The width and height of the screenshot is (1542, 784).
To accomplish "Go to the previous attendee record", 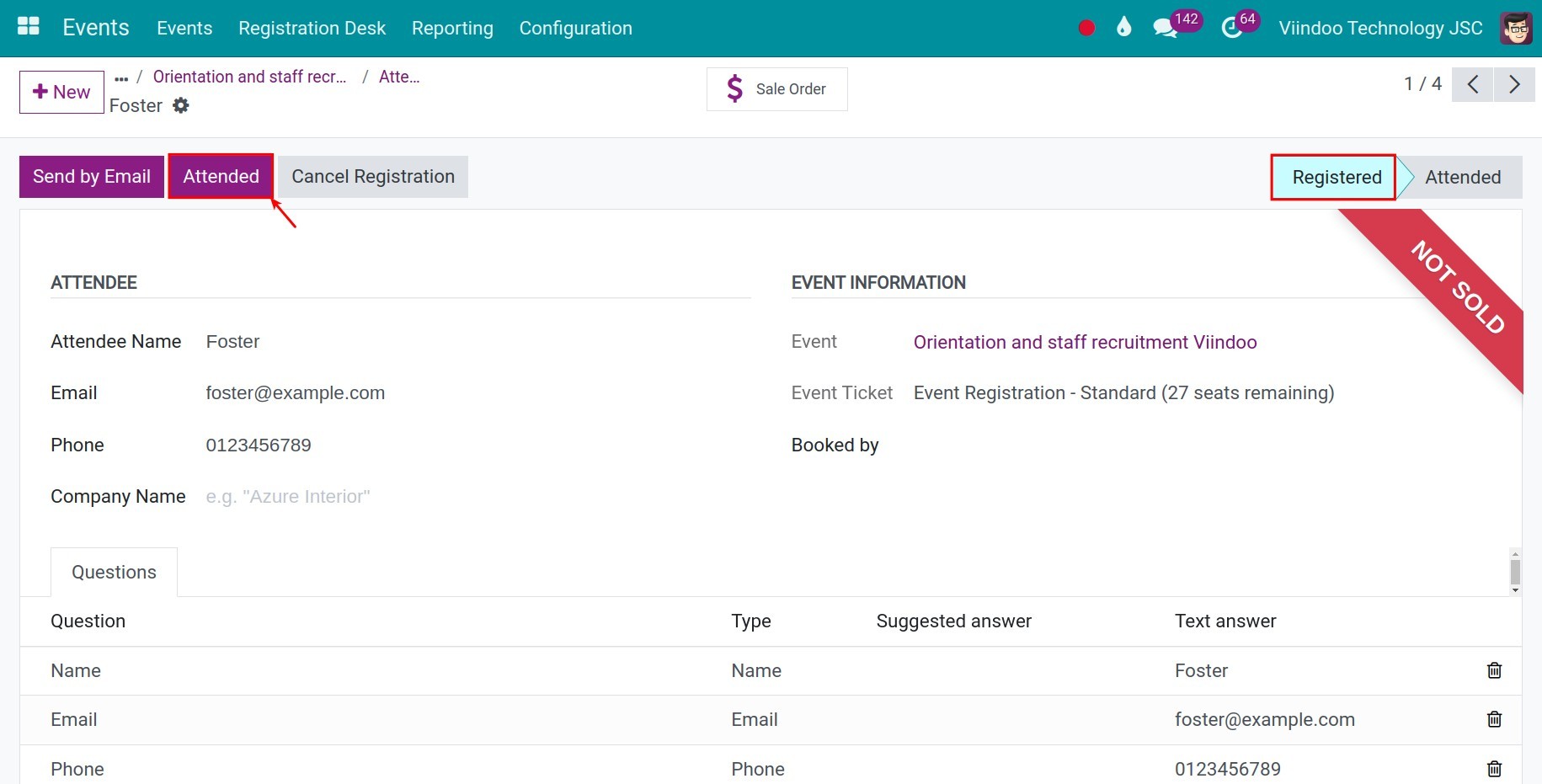I will [1472, 84].
